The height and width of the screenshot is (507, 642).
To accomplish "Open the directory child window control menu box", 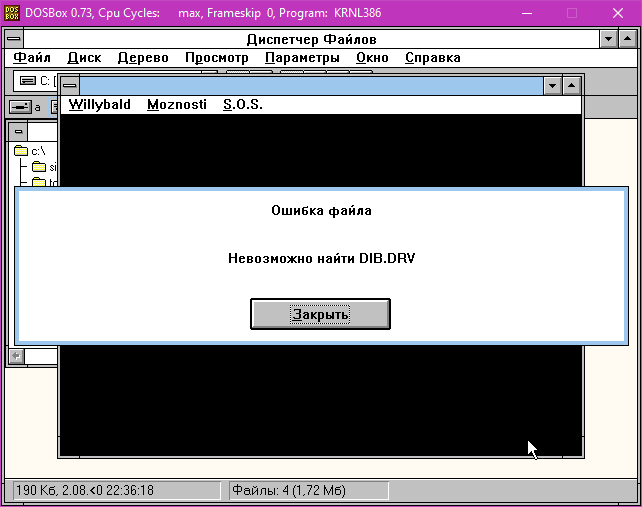I will pyautogui.click(x=18, y=132).
